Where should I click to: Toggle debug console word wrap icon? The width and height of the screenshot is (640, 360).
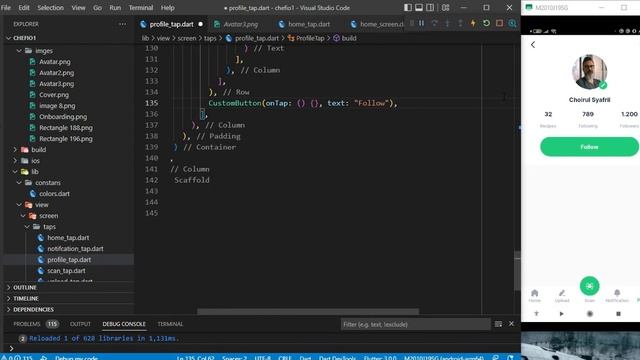(x=498, y=324)
